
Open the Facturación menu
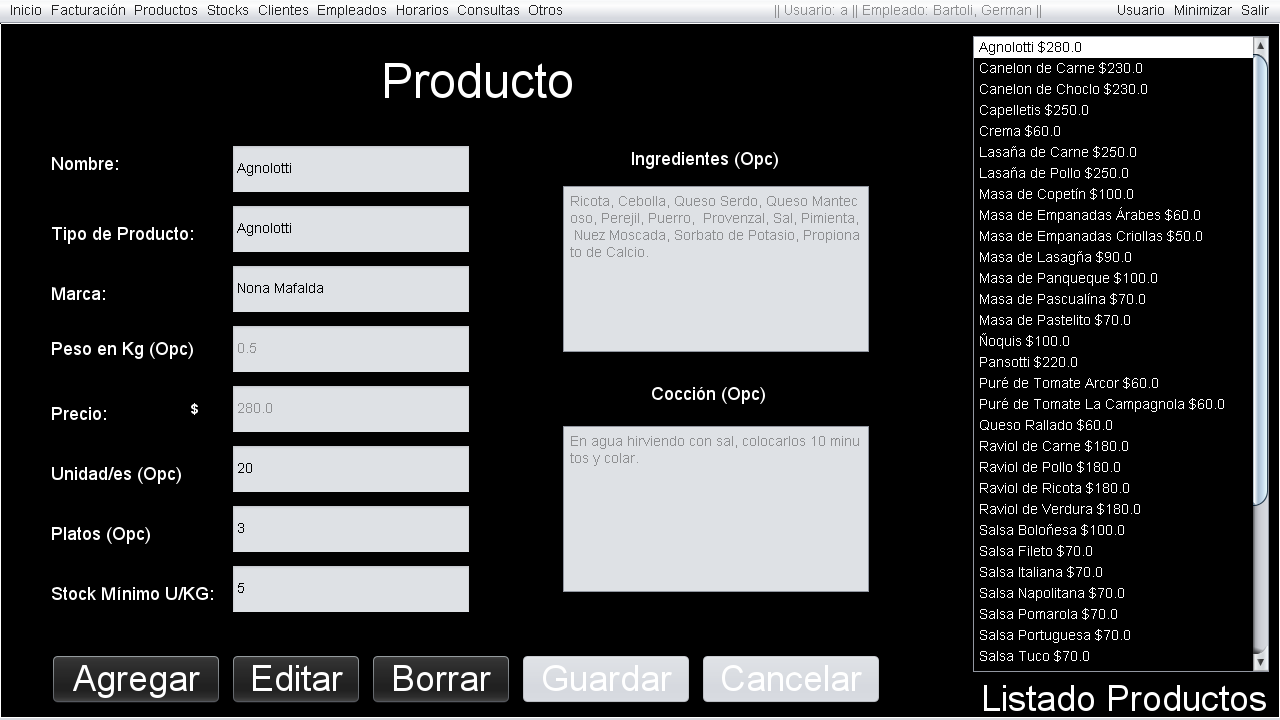tap(87, 10)
